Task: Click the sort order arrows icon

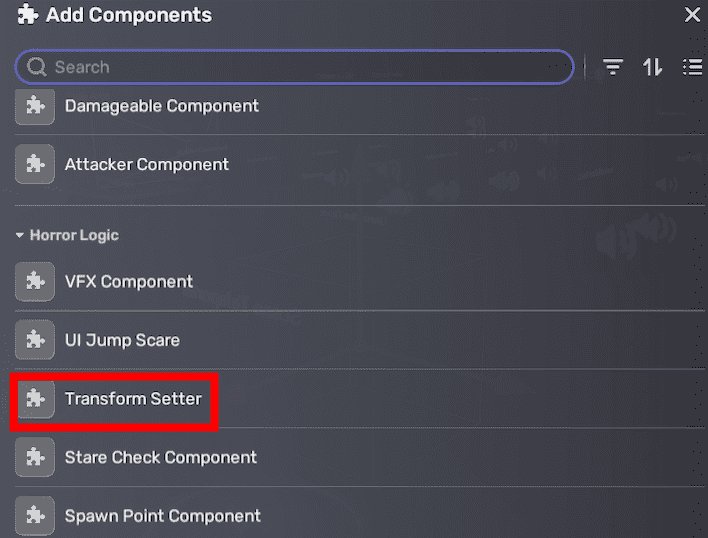Action: [653, 67]
